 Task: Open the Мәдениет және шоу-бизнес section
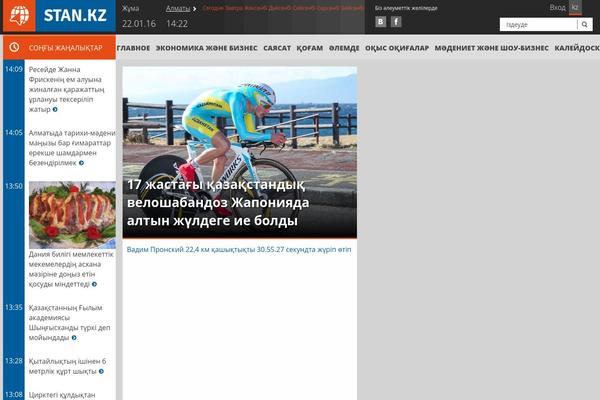(491, 48)
